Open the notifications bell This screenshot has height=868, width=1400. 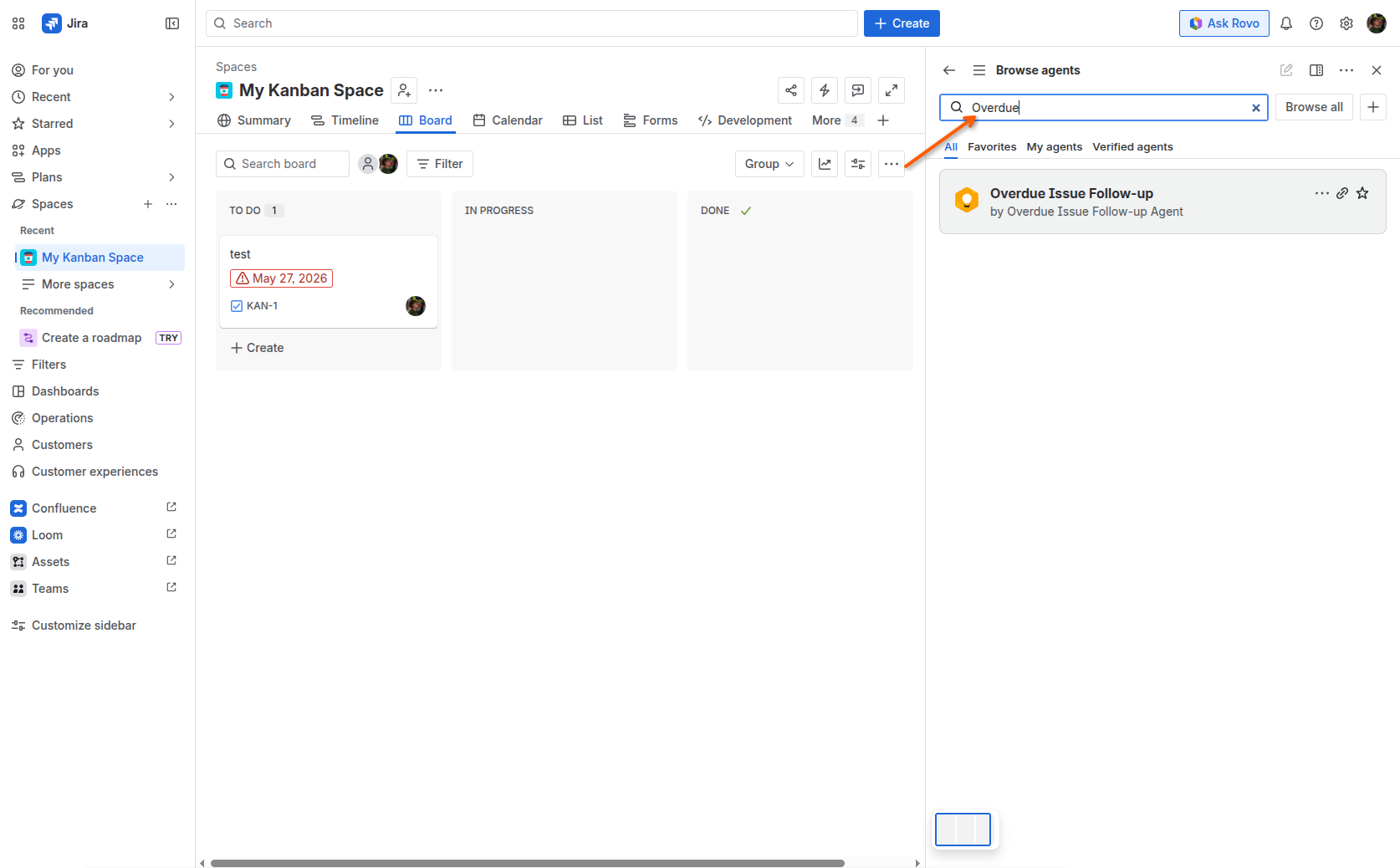click(1286, 23)
